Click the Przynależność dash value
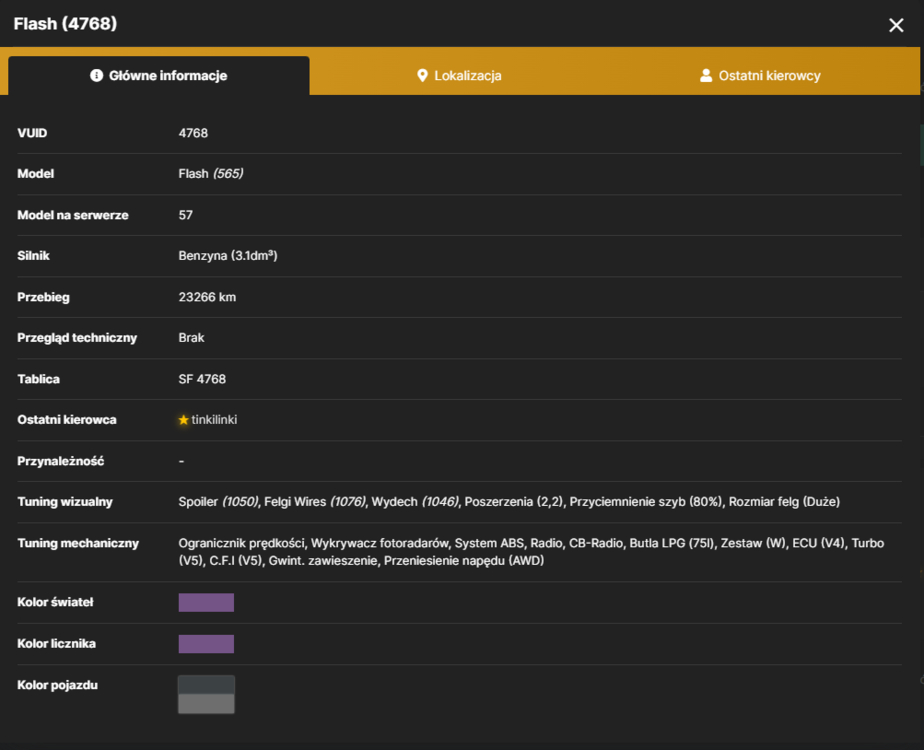924x750 pixels. 182,461
